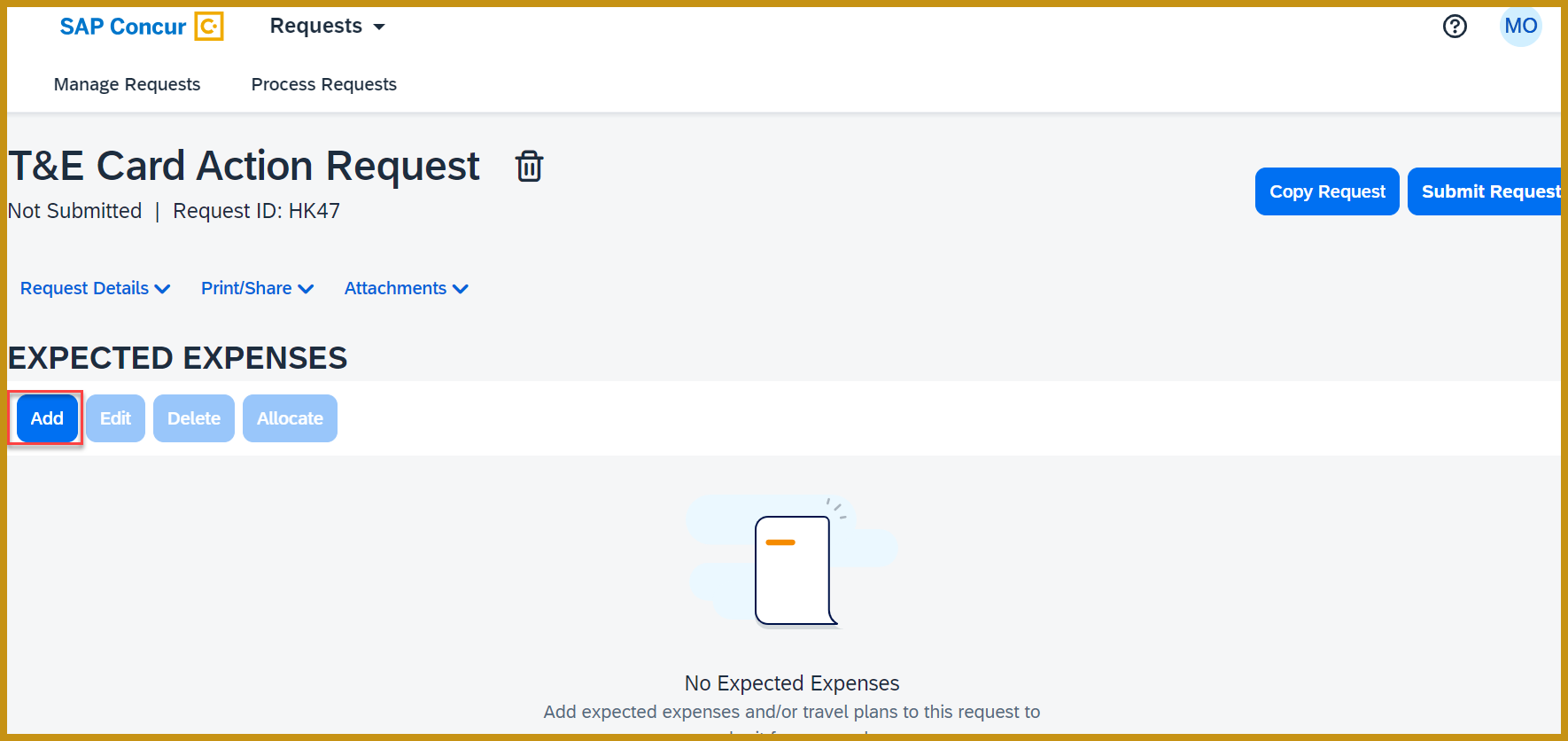Click the SAP Concur logo
This screenshot has width=1568, height=741.
122,26
